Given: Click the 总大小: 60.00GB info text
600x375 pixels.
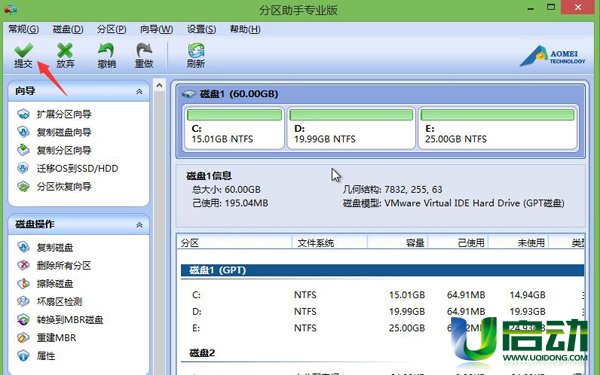Looking at the screenshot, I should 226,189.
